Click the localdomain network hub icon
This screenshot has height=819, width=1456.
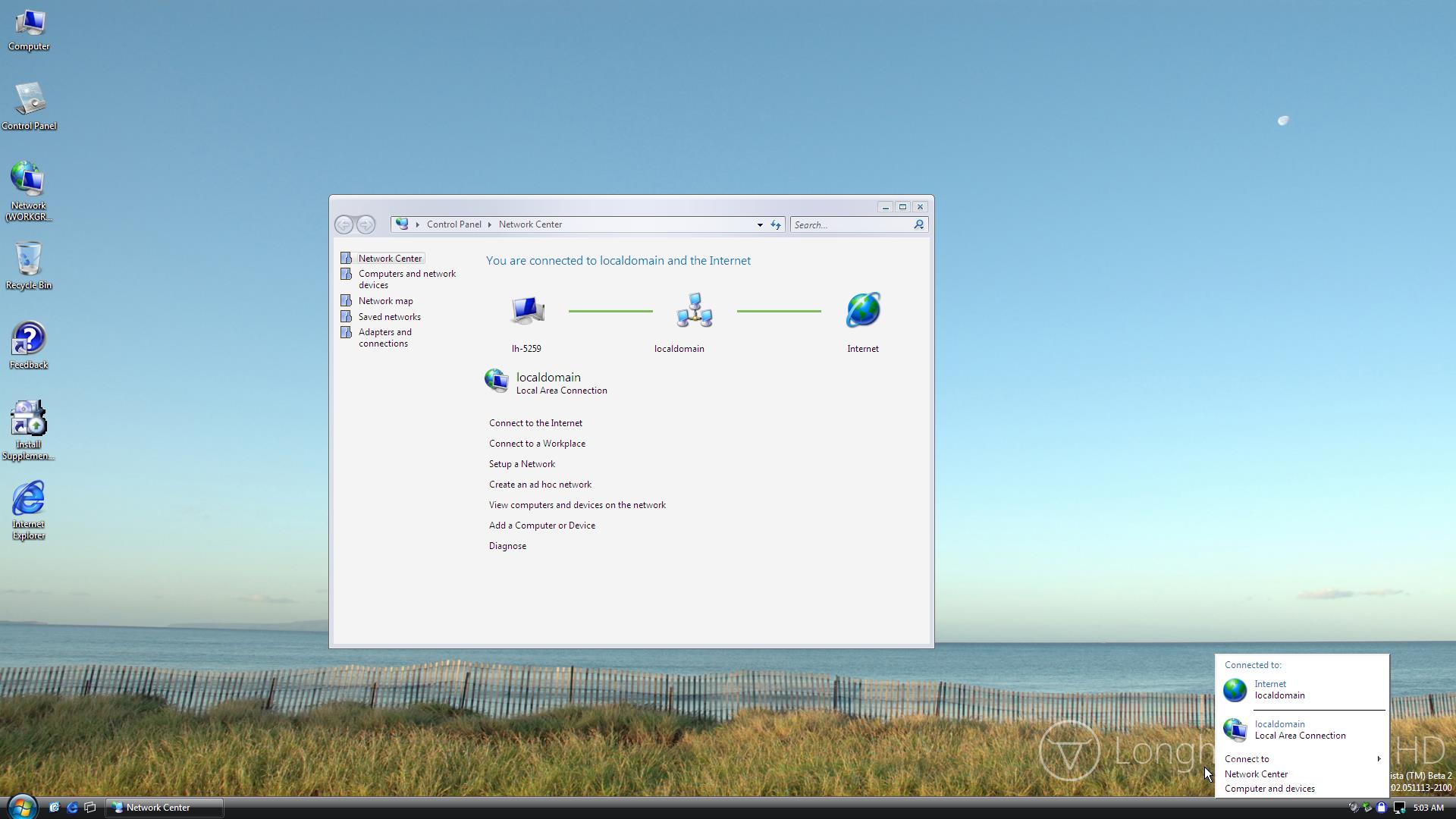[x=695, y=310]
